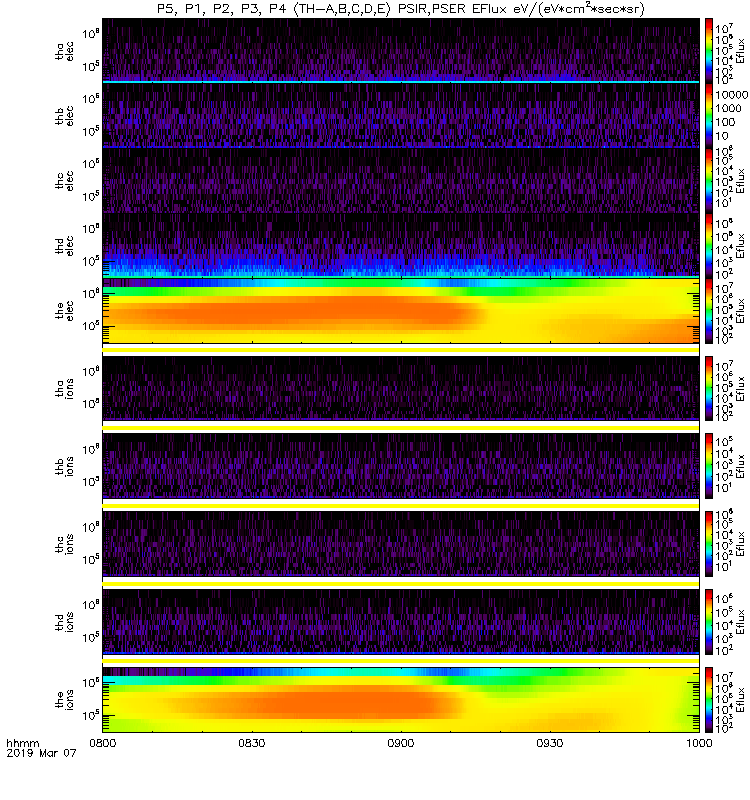Viewport: 750px width, 800px height.
Task: Click the thb elec color scale bar
Action: click(709, 116)
